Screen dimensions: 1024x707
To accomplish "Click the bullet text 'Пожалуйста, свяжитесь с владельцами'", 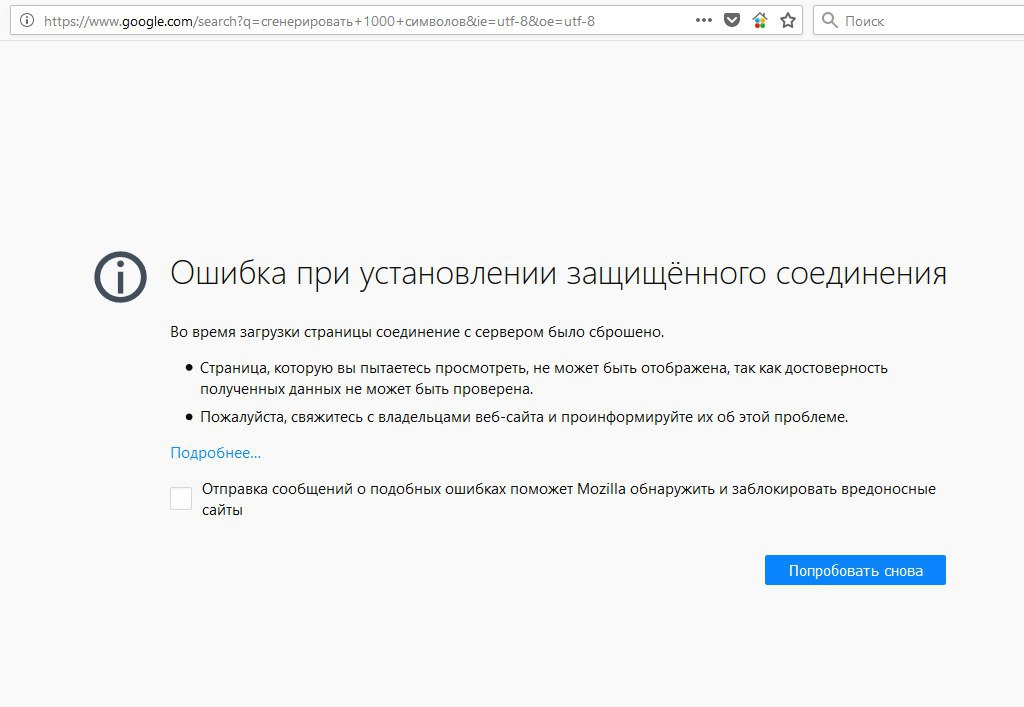I will point(524,417).
